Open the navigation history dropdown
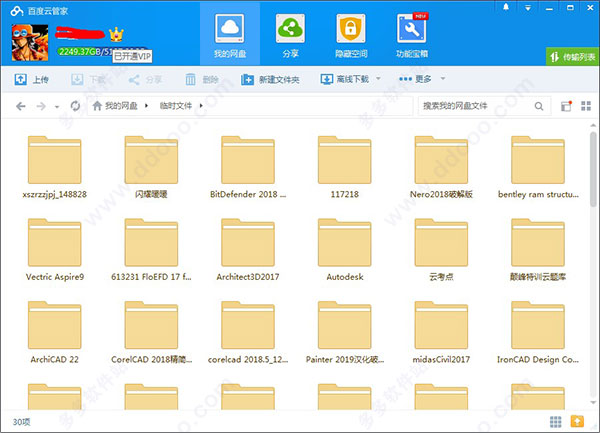 57,107
